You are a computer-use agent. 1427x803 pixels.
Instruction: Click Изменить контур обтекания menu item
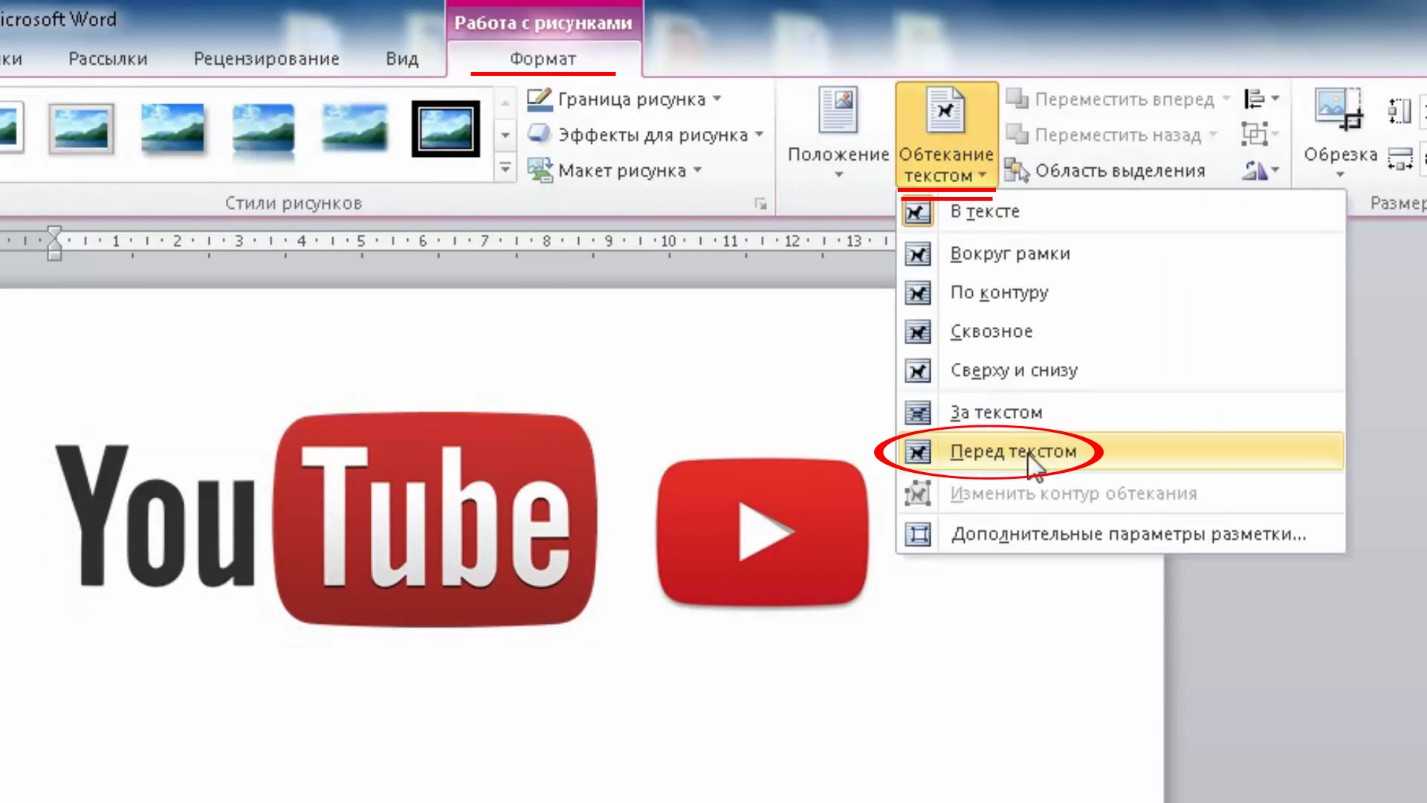(1120, 493)
